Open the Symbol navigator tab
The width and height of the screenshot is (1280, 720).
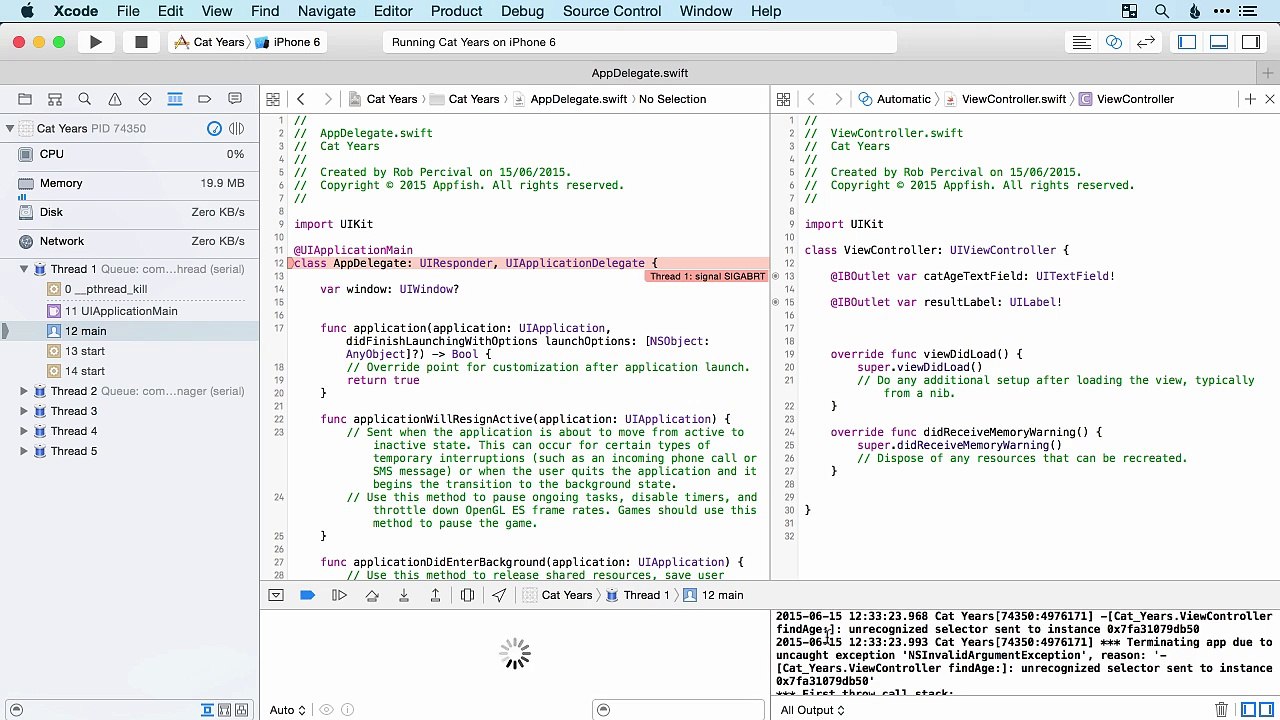(55, 99)
